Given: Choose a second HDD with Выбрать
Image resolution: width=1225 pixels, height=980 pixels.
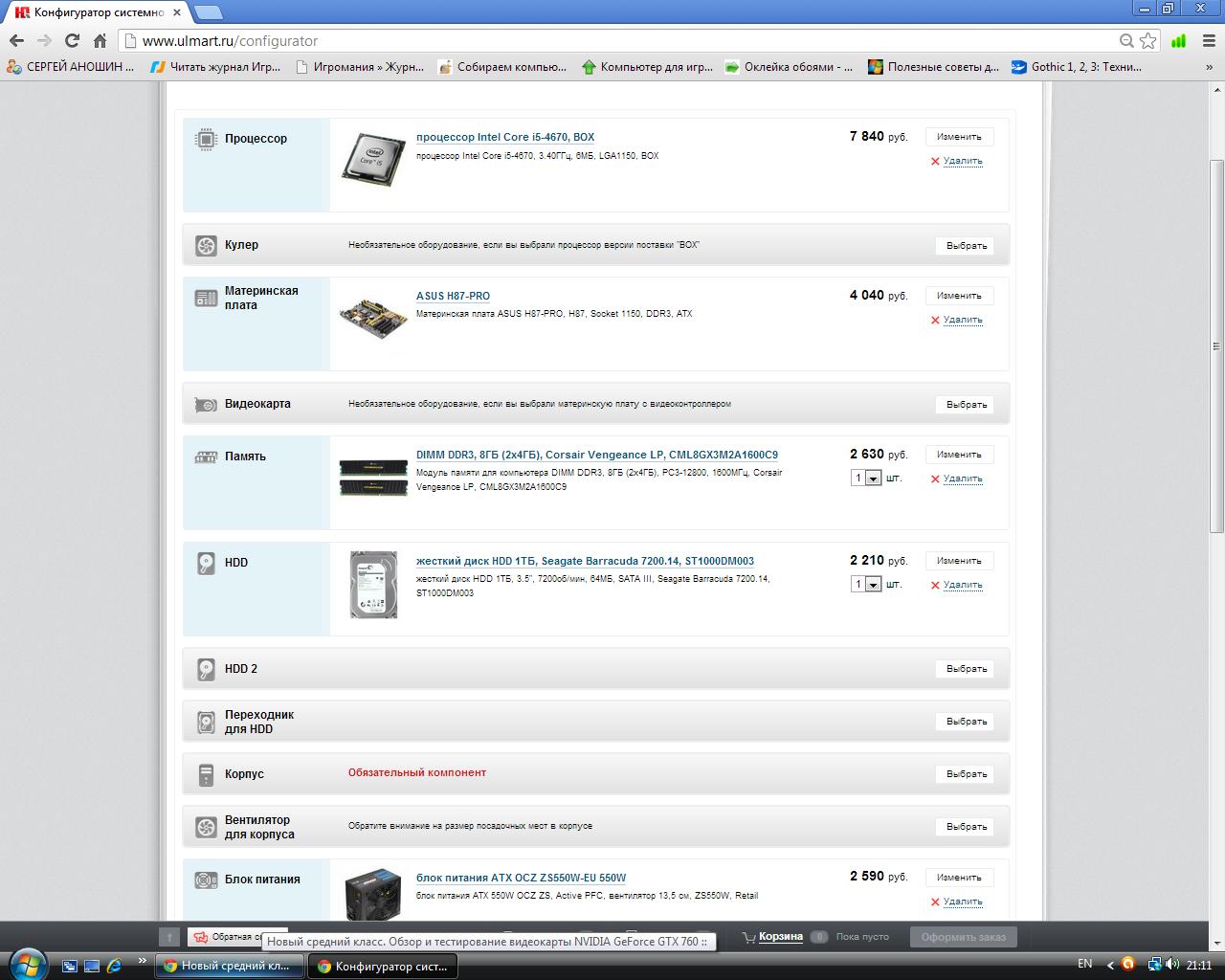Looking at the screenshot, I should [x=966, y=669].
